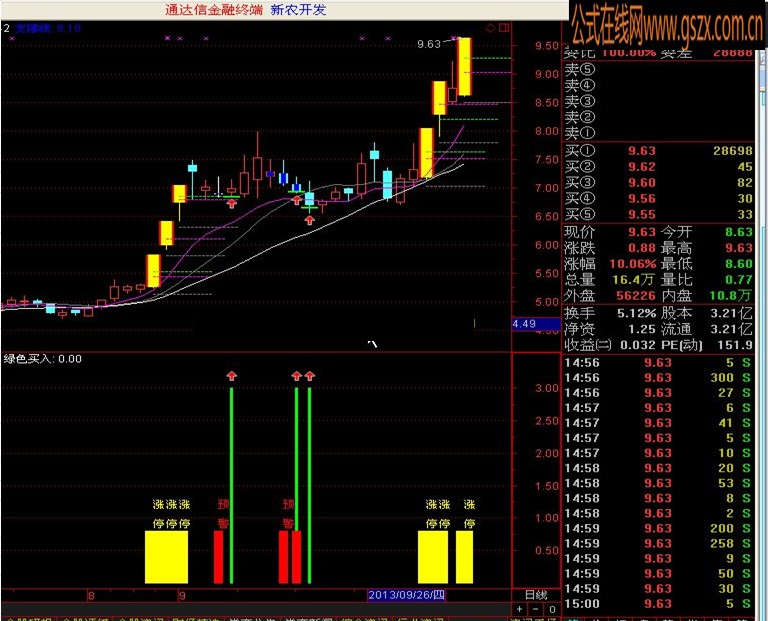The height and width of the screenshot is (621, 768).
Task: Click the 涨跌 value 0.88
Action: 642,248
